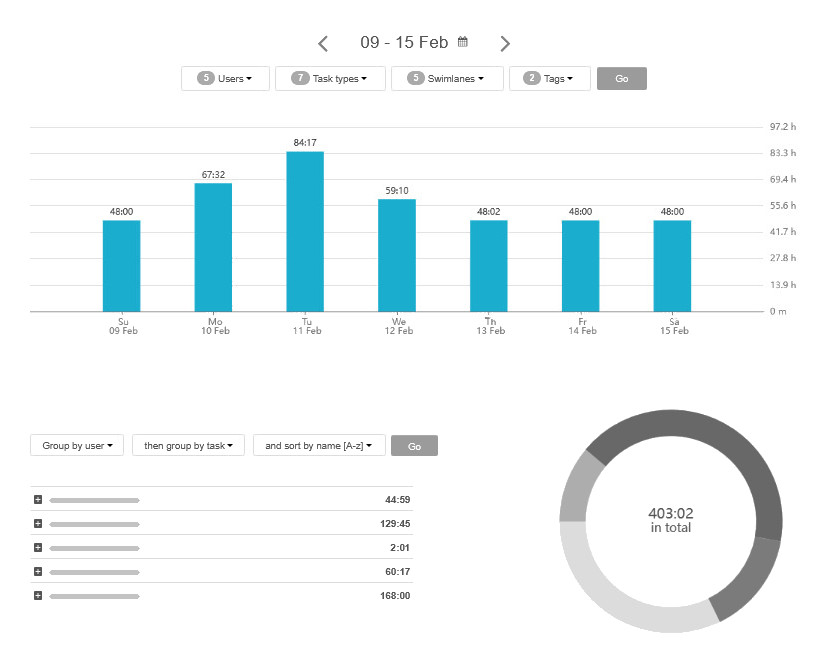Open the calendar date picker icon
Image resolution: width=825 pixels, height=672 pixels.
pos(462,42)
